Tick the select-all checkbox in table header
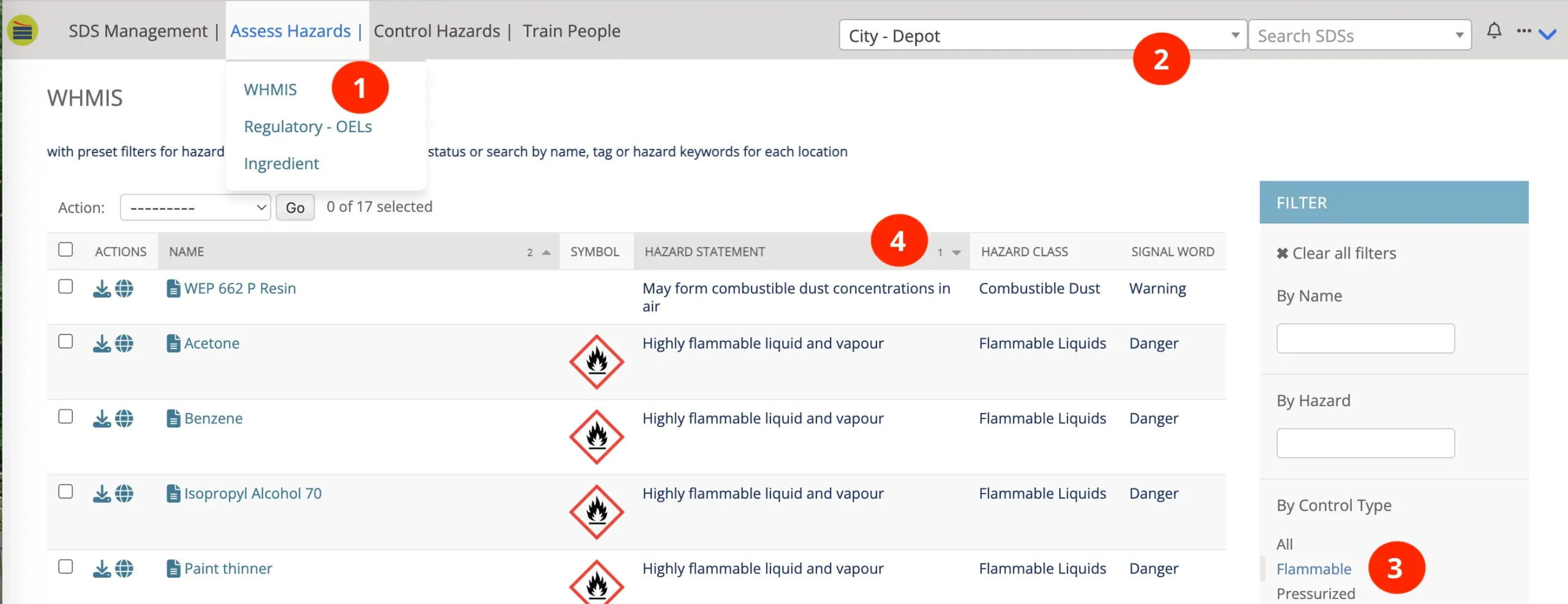 click(x=66, y=250)
